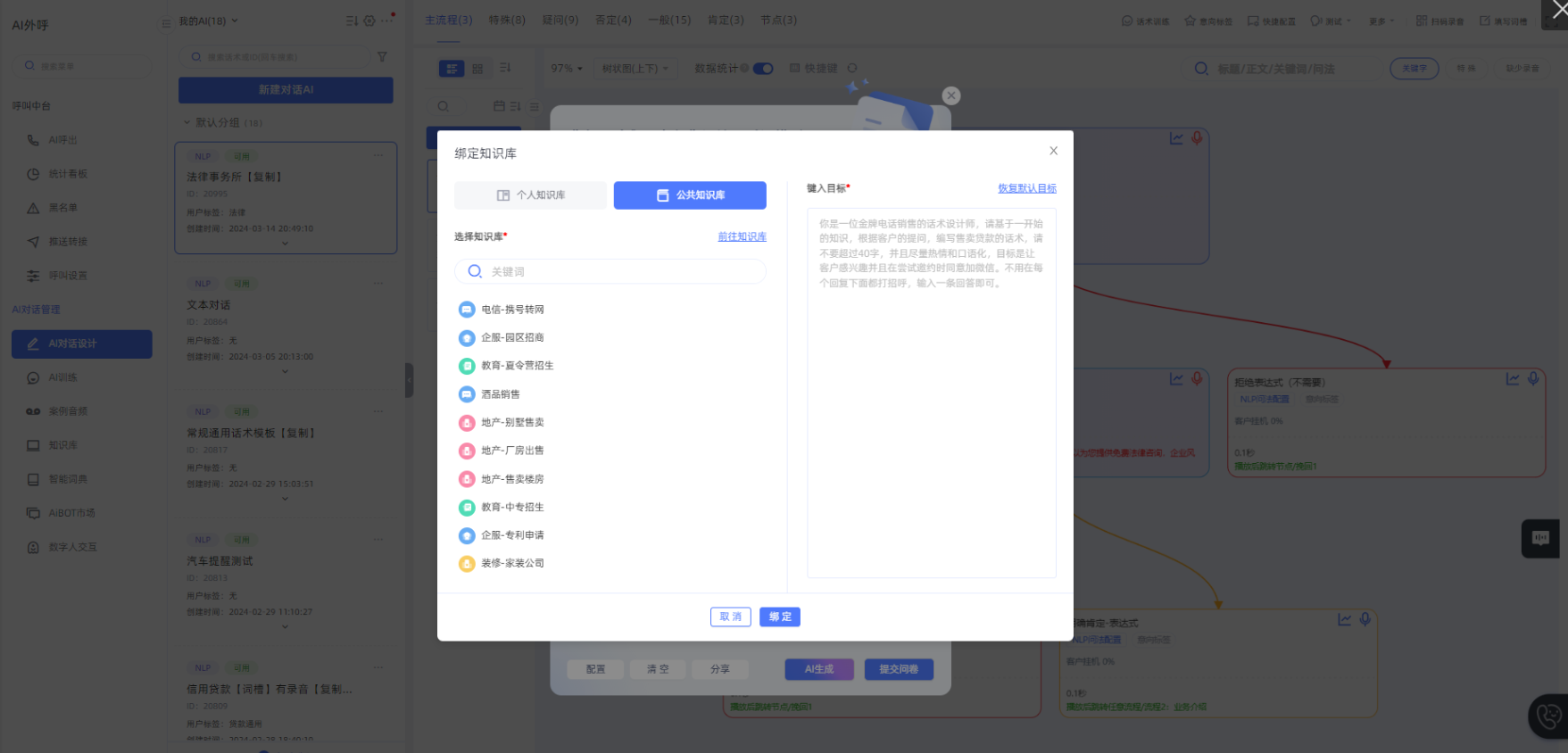Viewport: 1568px width, 753px height.
Task: Toggle the 数据统计 switch
Action: pos(763,69)
